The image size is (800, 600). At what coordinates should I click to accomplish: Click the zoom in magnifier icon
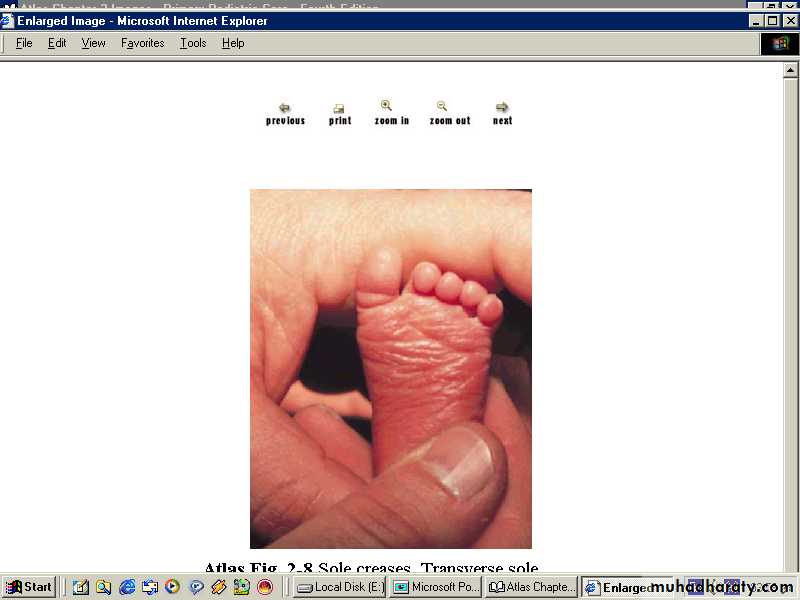(387, 106)
